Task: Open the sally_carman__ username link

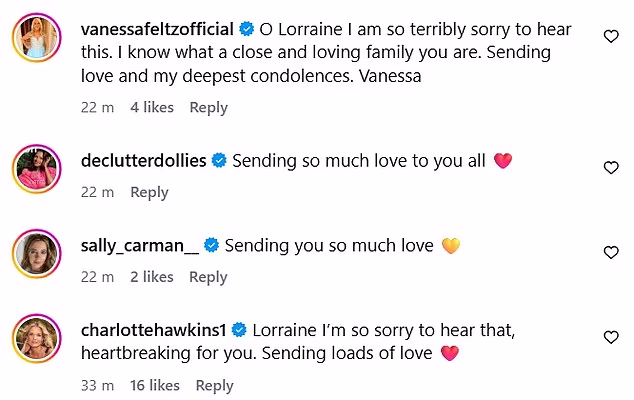Action: tap(140, 245)
